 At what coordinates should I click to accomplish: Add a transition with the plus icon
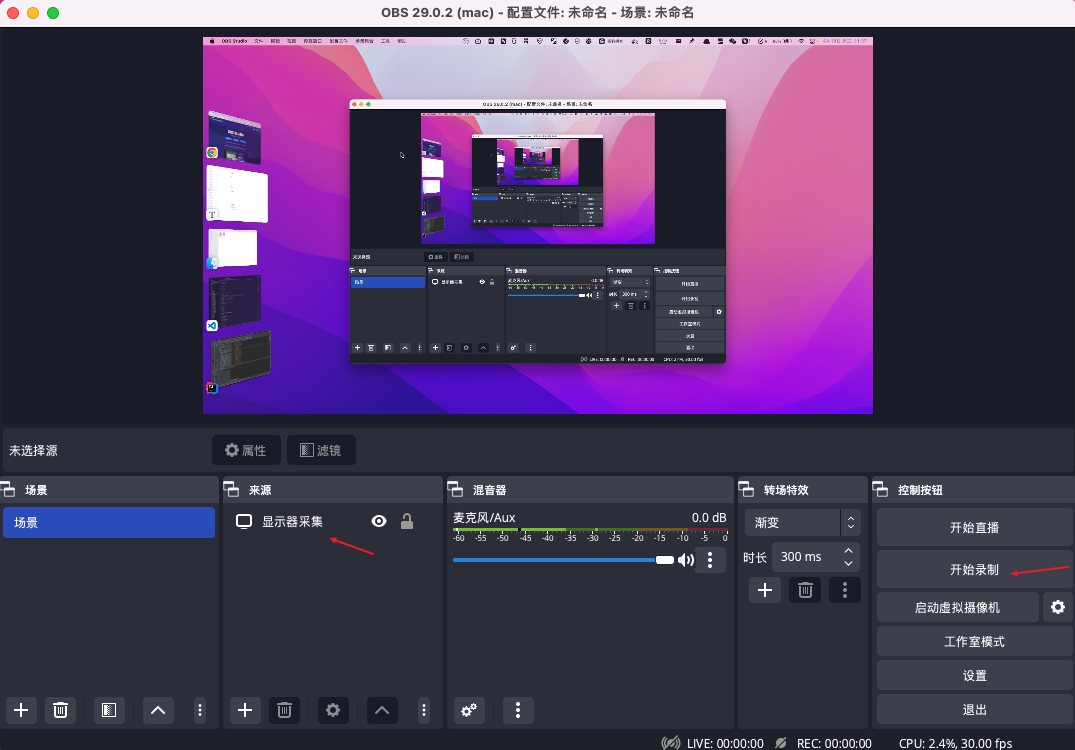(764, 590)
